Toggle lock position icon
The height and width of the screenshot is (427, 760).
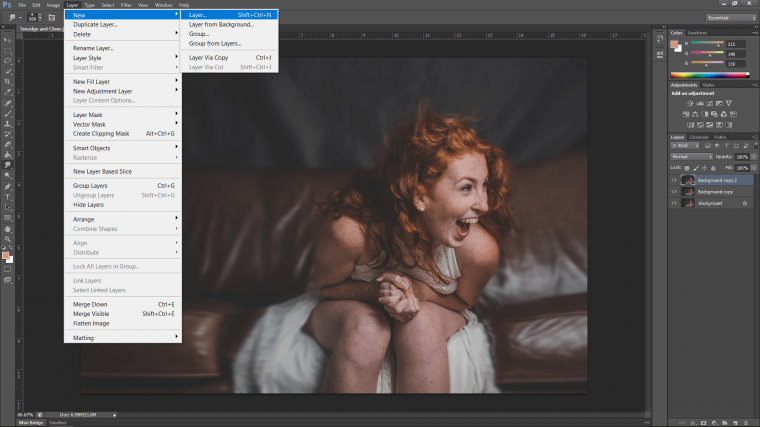click(x=704, y=168)
